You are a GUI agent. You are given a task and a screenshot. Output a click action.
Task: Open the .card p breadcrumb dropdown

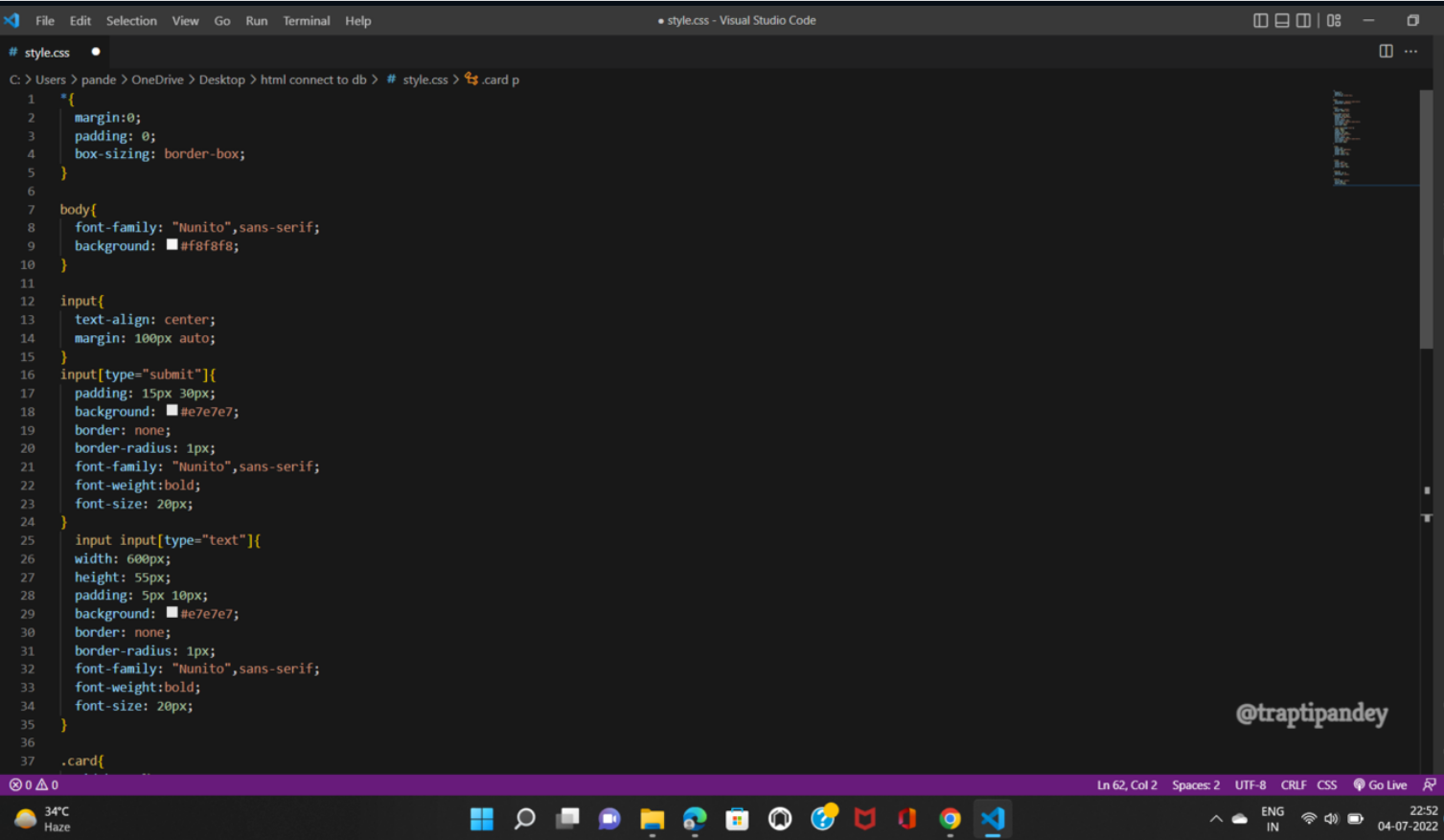click(499, 79)
